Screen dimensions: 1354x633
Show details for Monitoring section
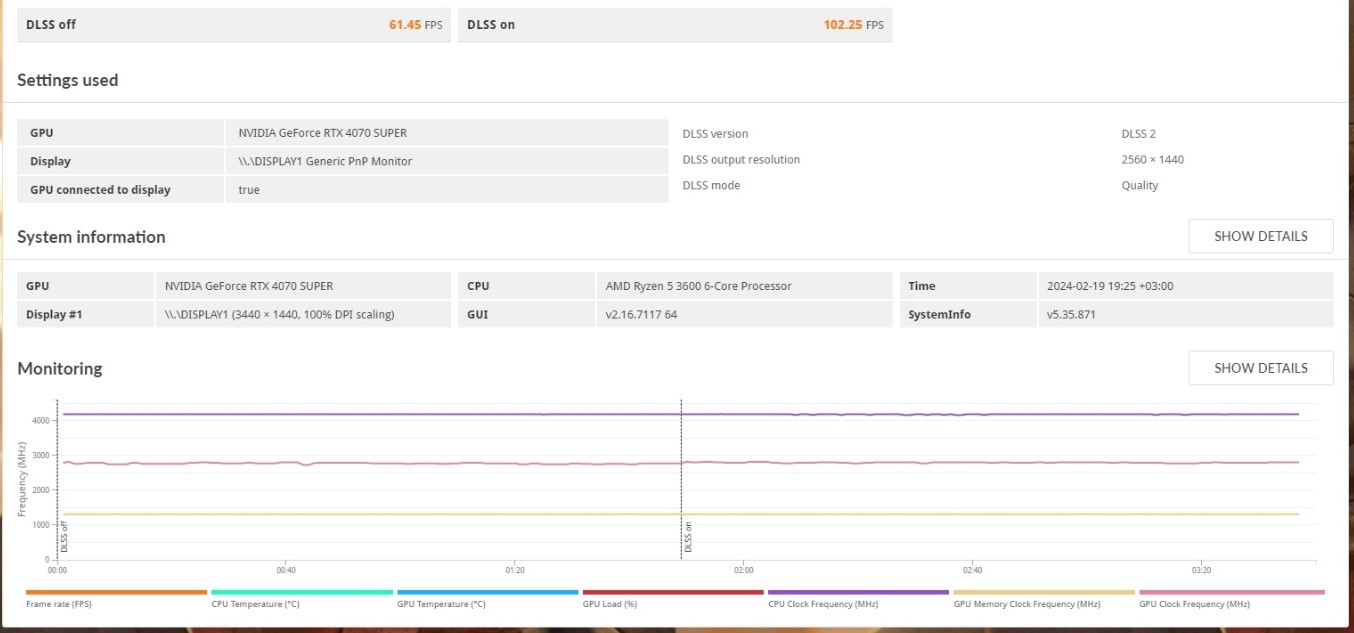(x=1261, y=368)
